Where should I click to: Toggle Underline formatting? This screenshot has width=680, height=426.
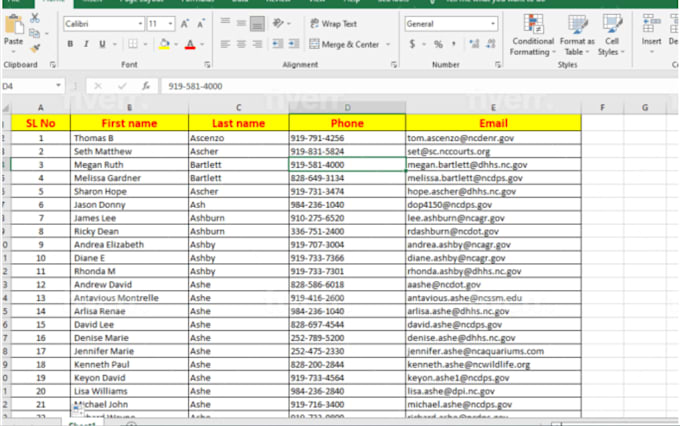pos(102,44)
